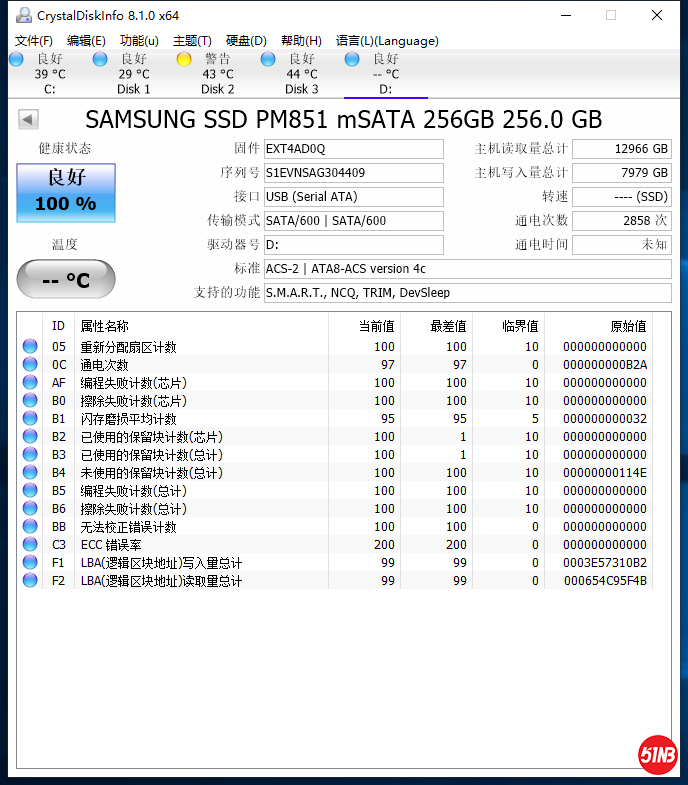Click the drive title SAMSUNG SSD PM851 mSATA
This screenshot has height=785, width=688.
(343, 120)
